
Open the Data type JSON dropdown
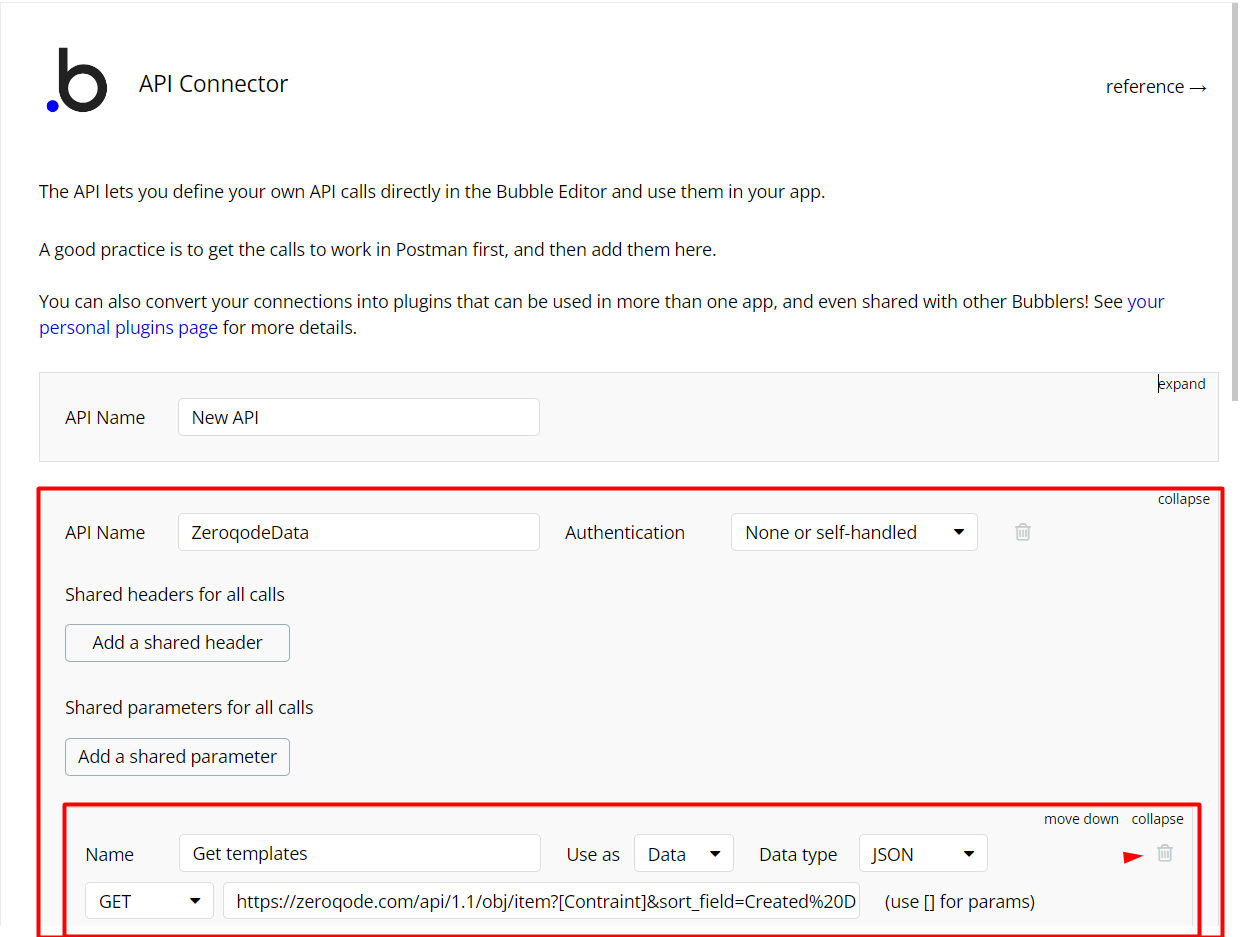923,853
